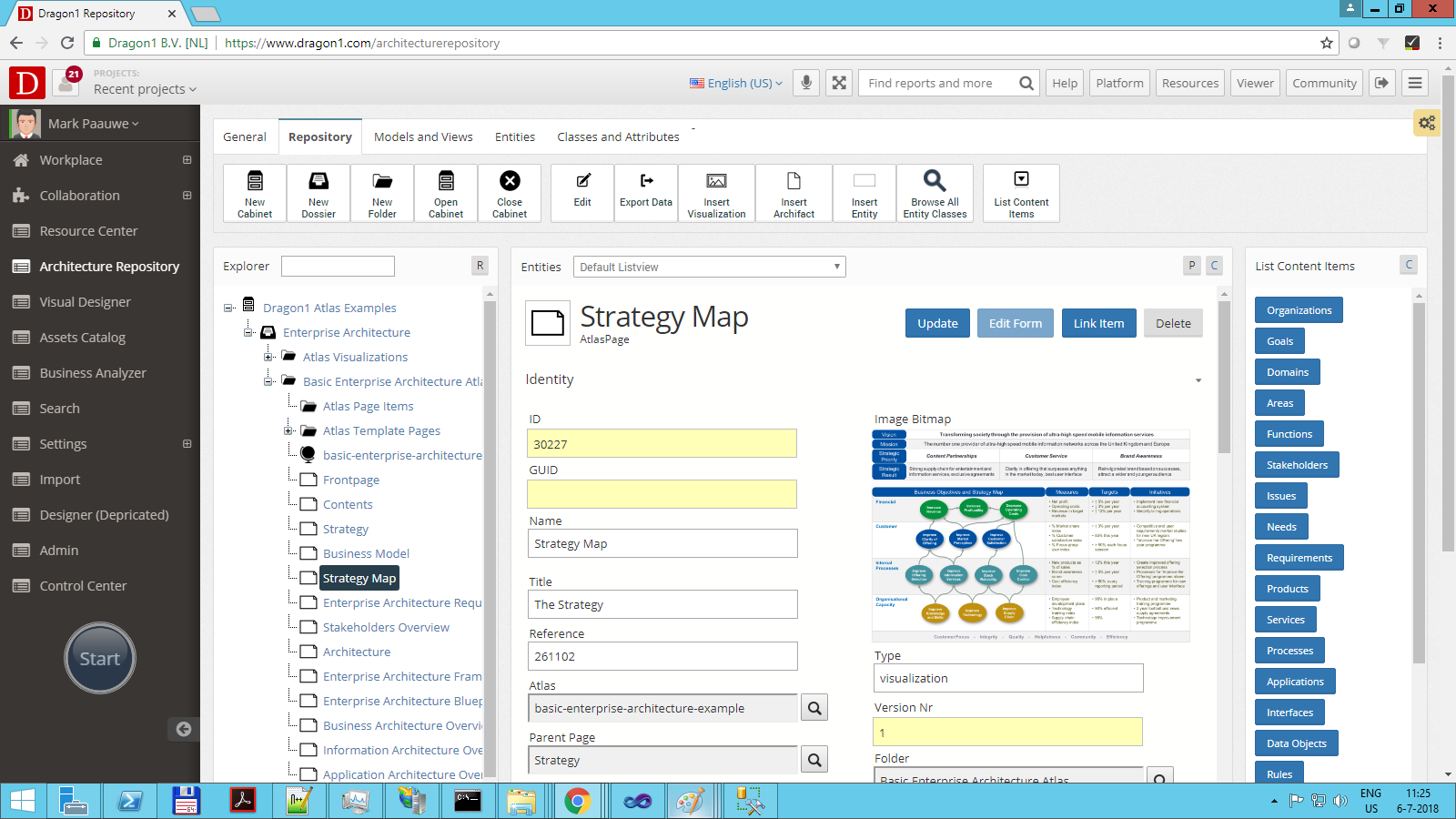
Task: Collapse the Enterprise Architecture tree node
Action: [248, 332]
